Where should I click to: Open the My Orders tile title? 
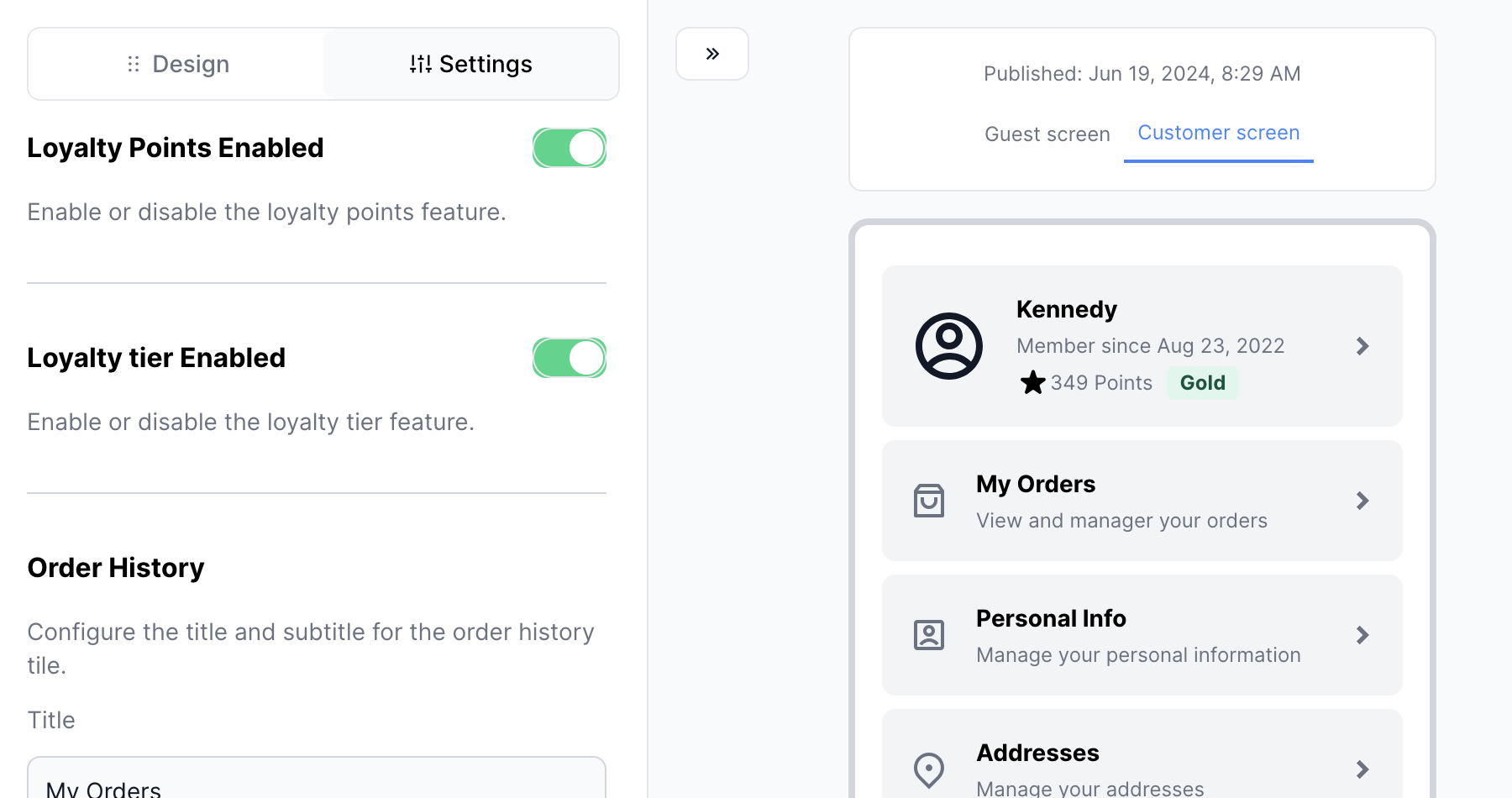[1035, 484]
